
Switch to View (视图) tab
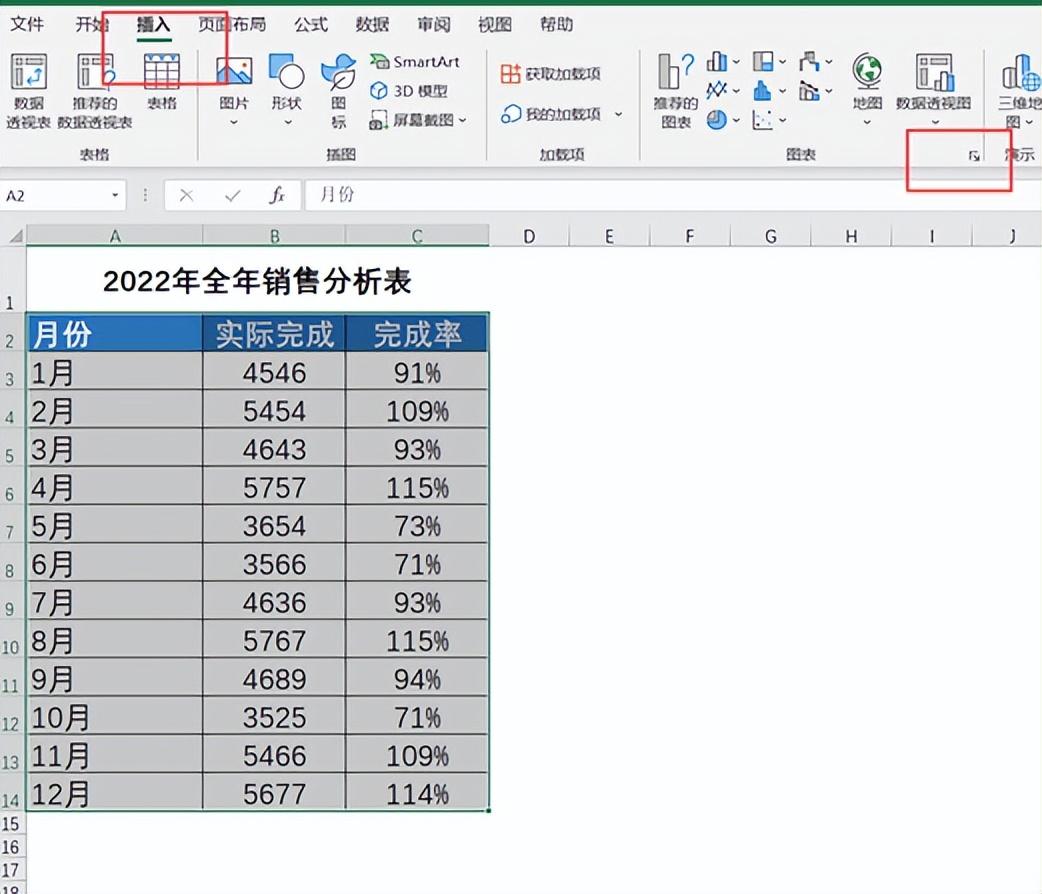coord(495,25)
